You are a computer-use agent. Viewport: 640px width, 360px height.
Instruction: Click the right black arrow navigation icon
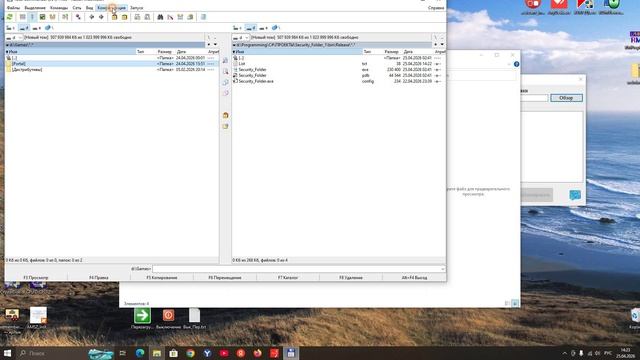pyautogui.click(x=101, y=17)
